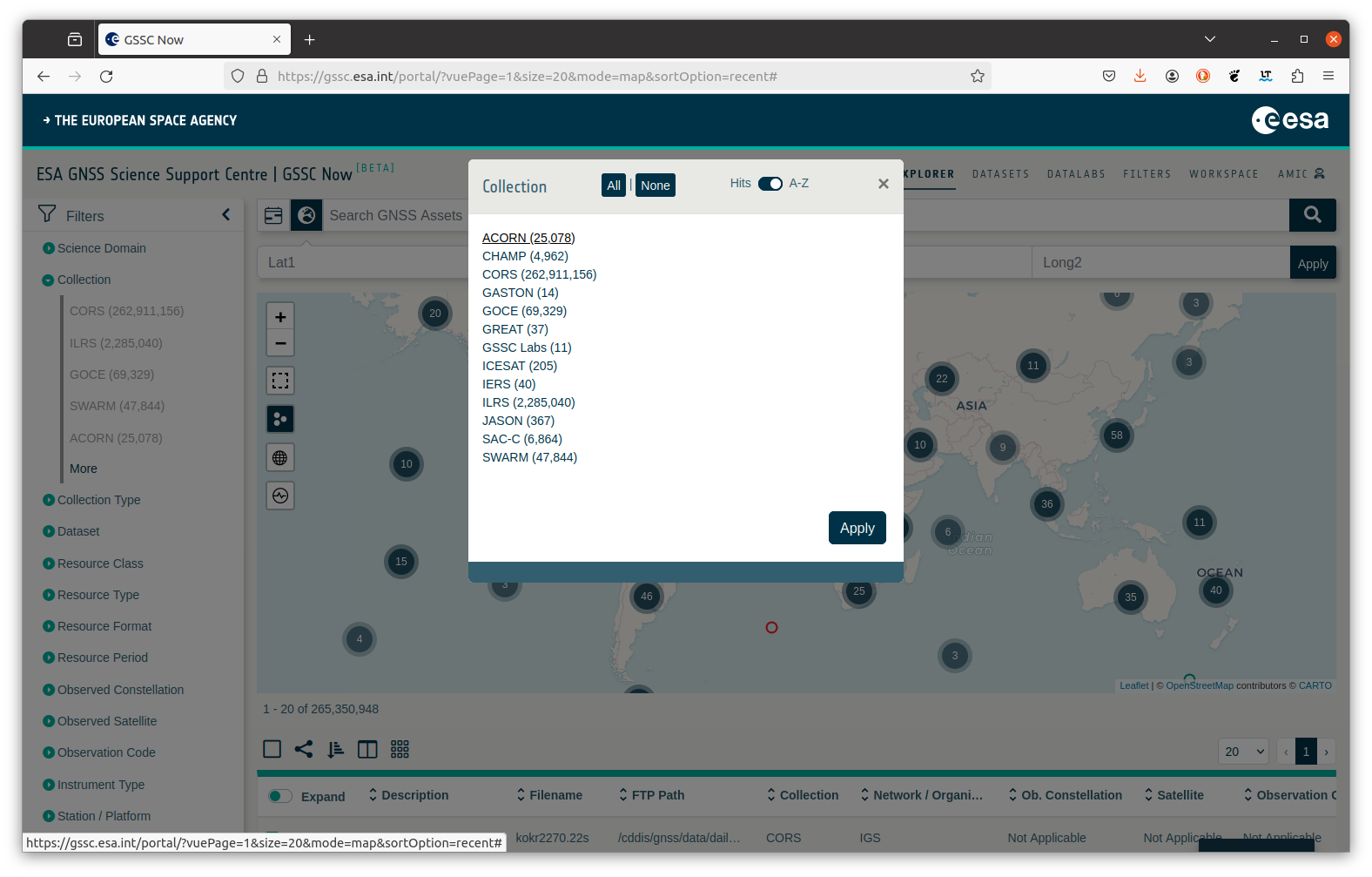Select IERS (40) collection

(x=509, y=384)
